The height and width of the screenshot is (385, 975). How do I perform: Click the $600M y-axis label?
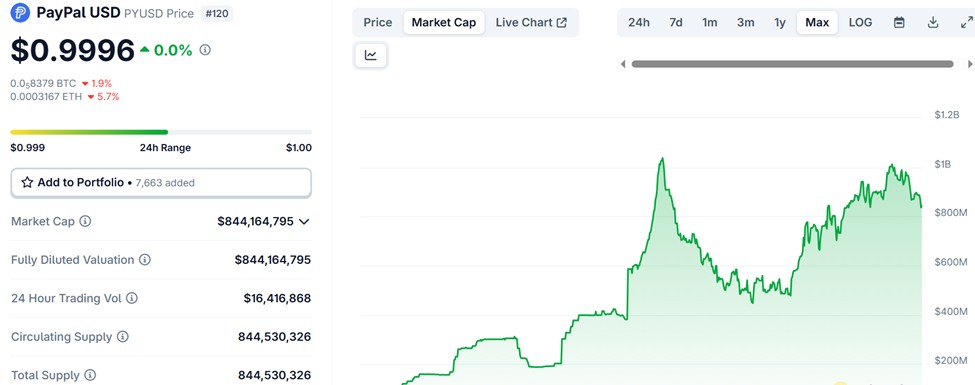pos(951,262)
